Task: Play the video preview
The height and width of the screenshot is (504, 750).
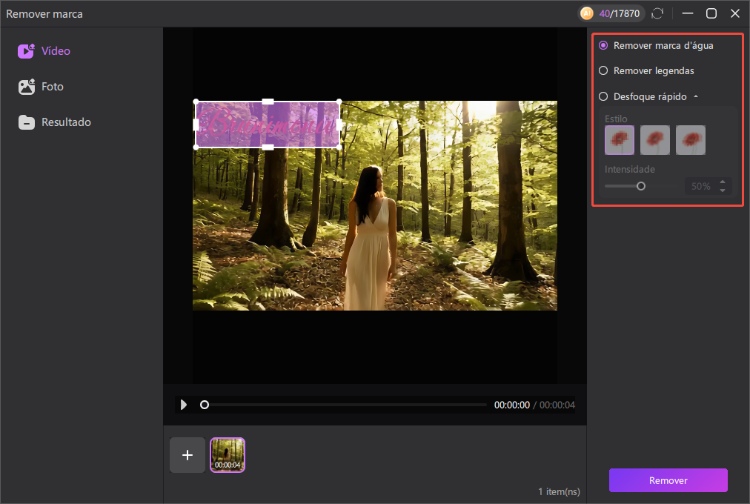Action: pyautogui.click(x=184, y=405)
